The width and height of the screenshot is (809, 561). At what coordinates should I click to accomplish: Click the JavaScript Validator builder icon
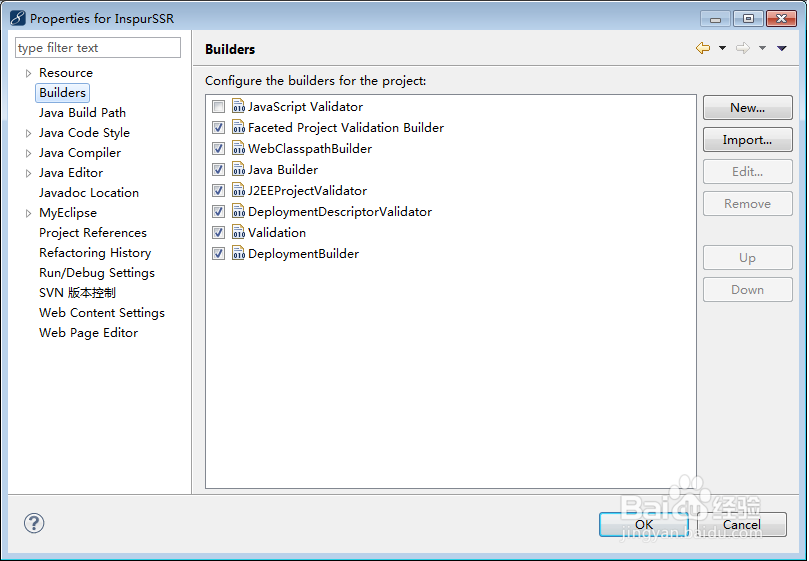pos(238,106)
